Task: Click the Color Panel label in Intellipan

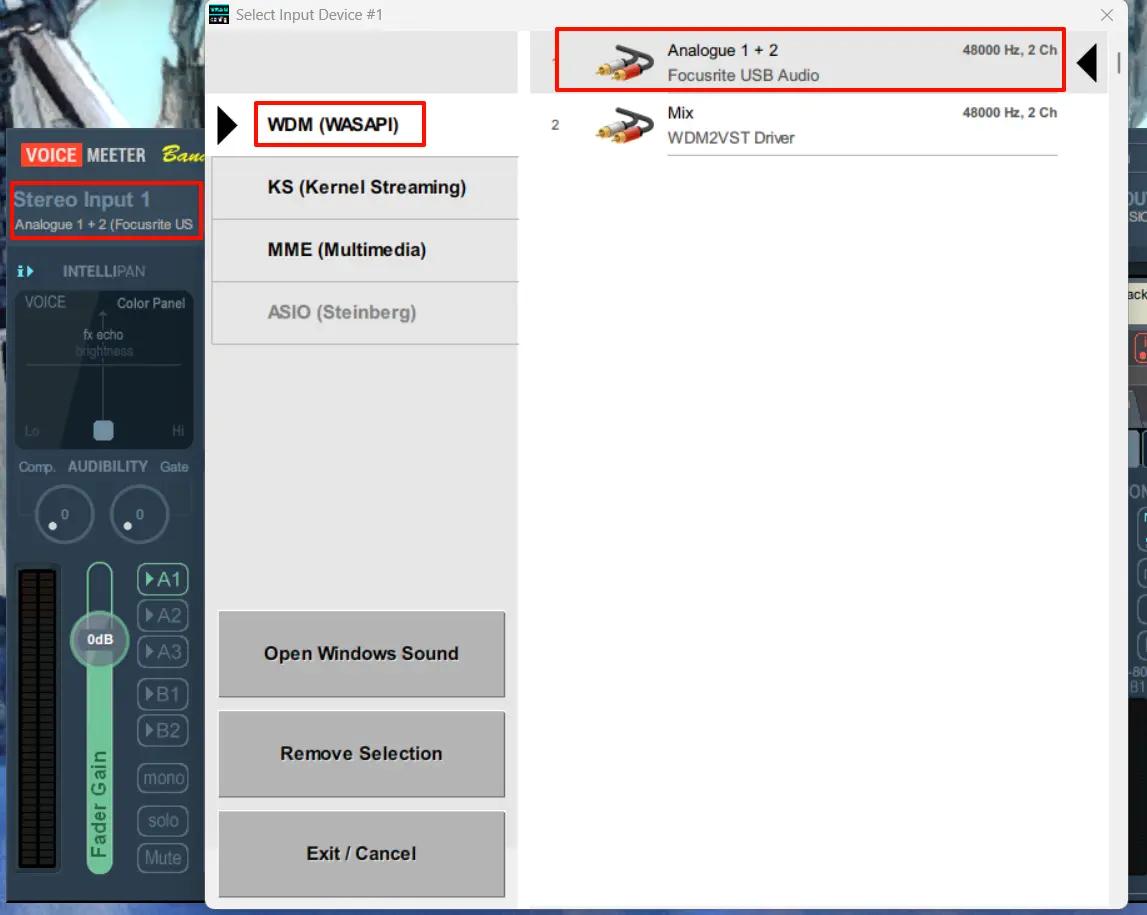Action: pos(151,303)
